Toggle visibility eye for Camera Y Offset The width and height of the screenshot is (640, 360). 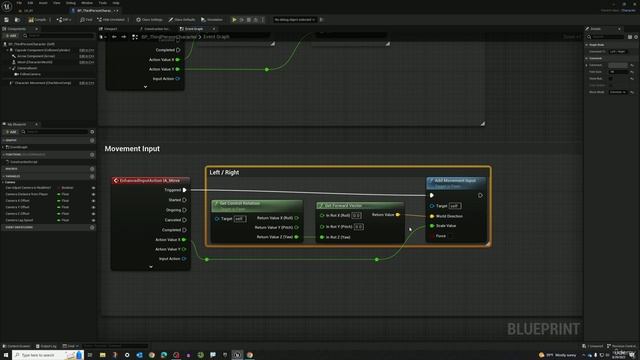[93, 207]
